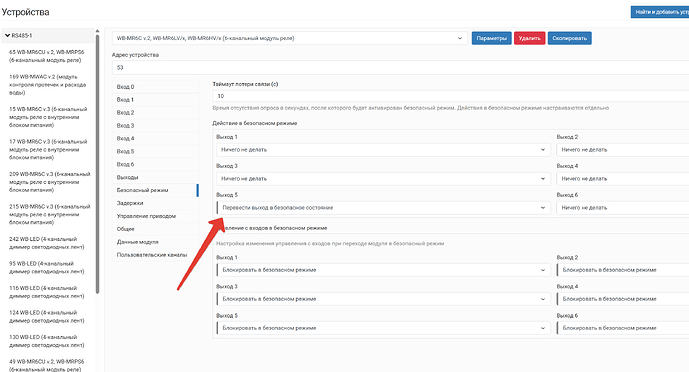Click 'Найти и добавить устройство' button

coord(660,12)
